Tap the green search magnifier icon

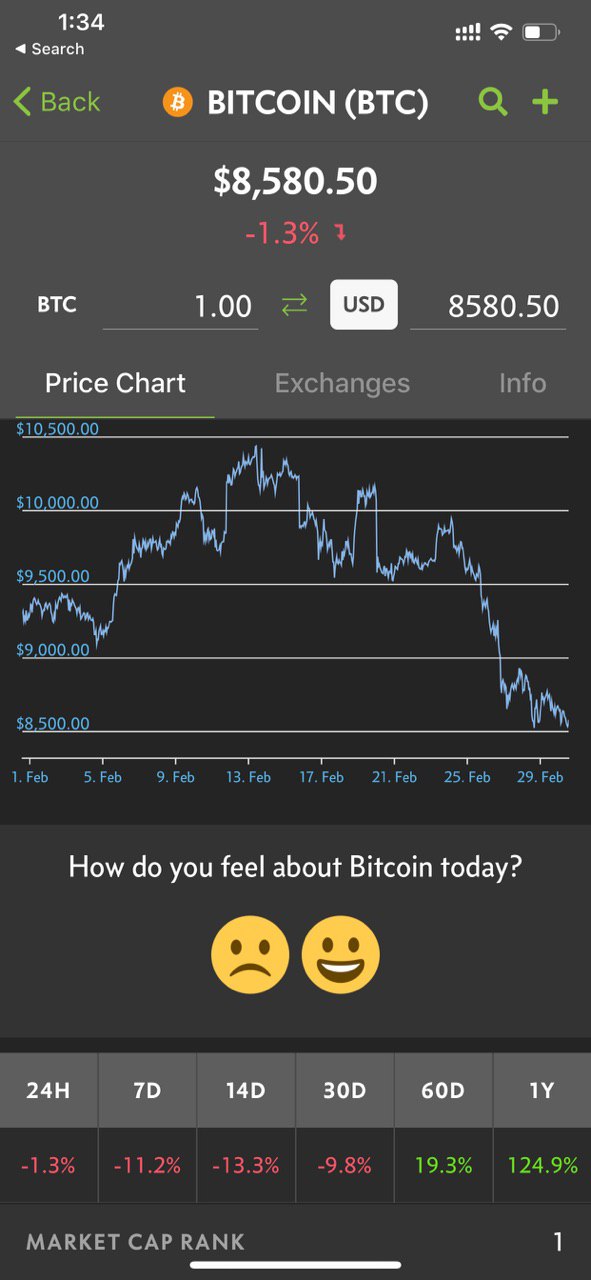493,102
